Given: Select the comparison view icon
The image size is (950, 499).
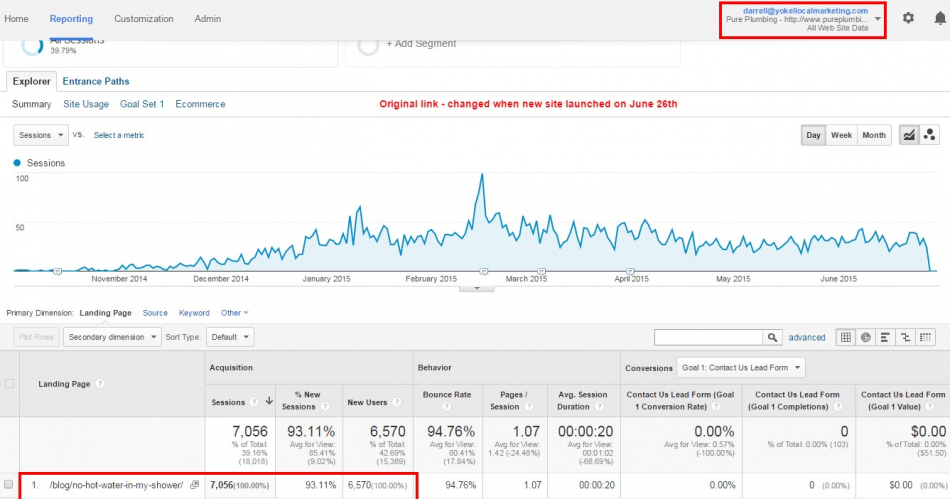Looking at the screenshot, I should [x=905, y=338].
